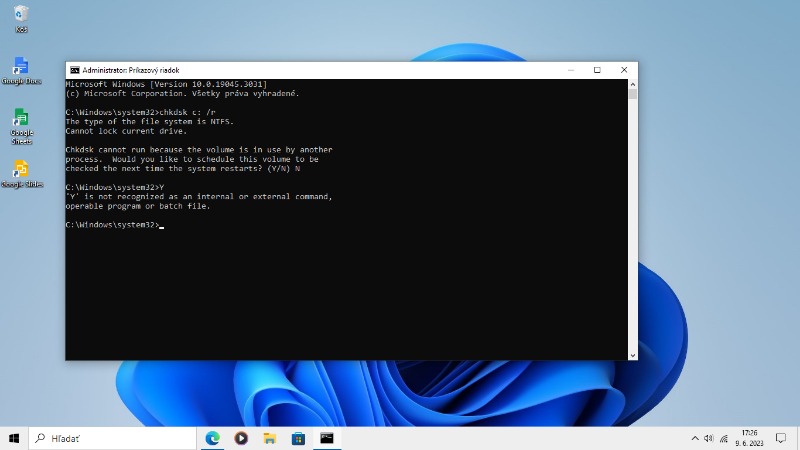Click the '(Y/N) N' prompt line
Screen dimensions: 800x450
(x=183, y=168)
